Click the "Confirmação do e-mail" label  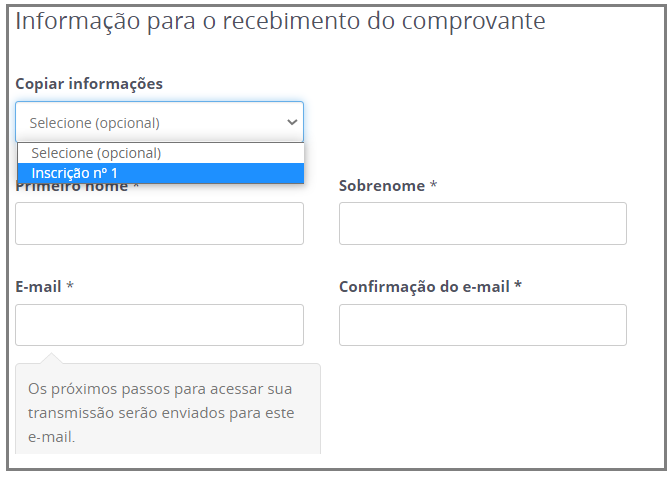point(424,287)
